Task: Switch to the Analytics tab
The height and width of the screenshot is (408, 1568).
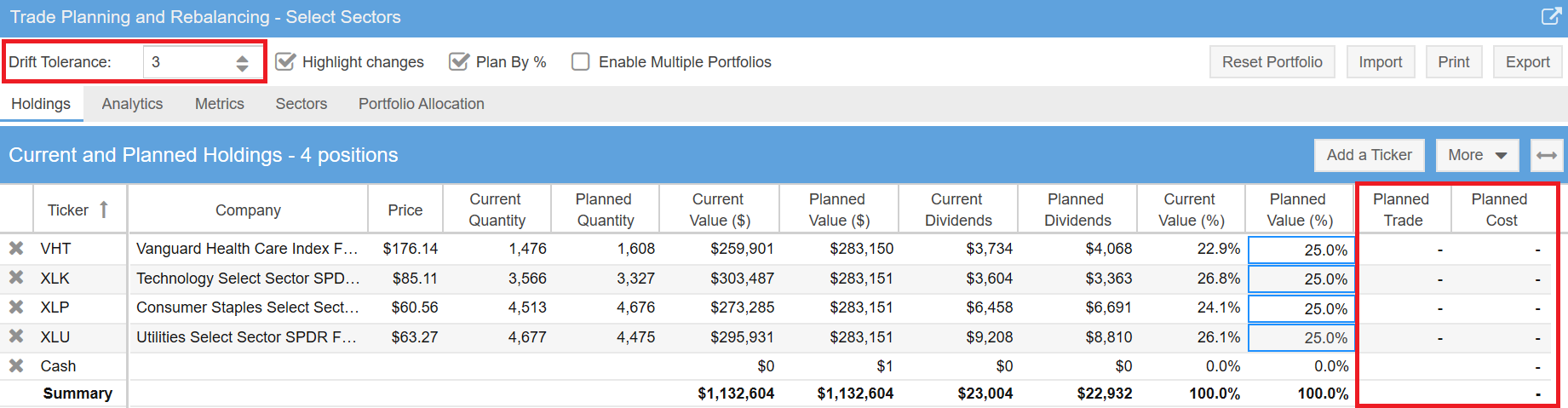Action: tap(132, 104)
